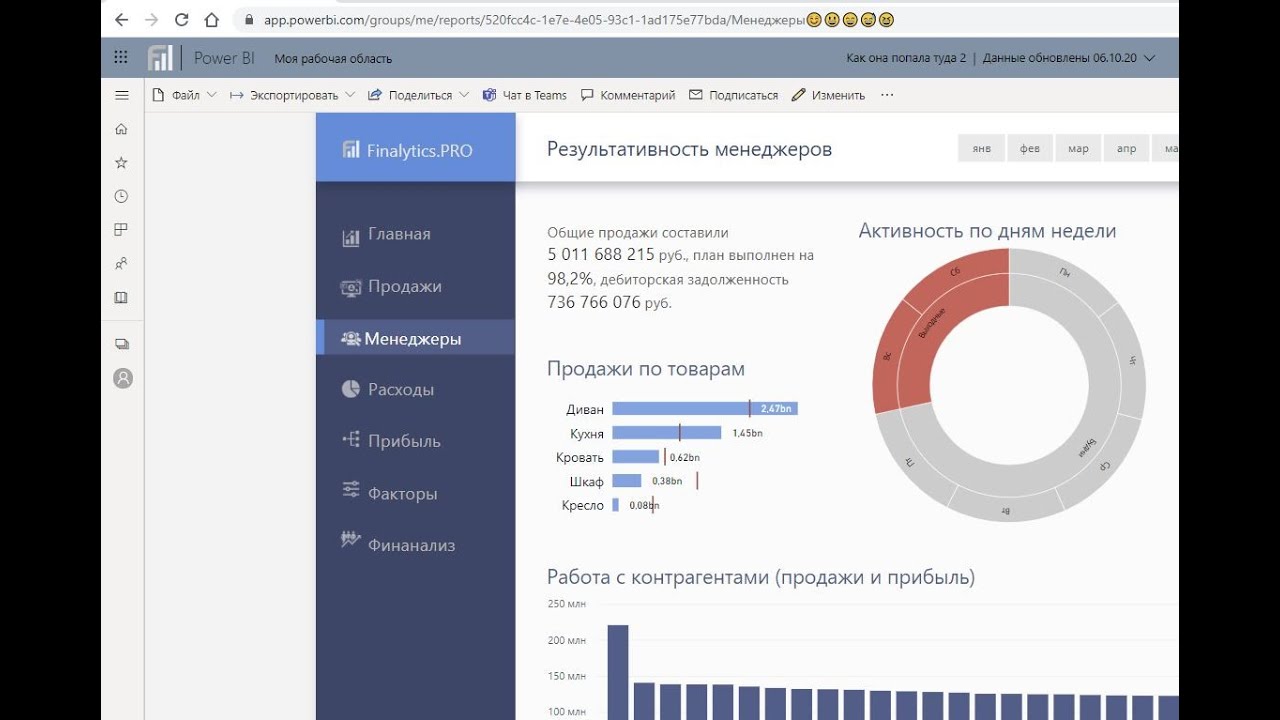The height and width of the screenshot is (720, 1280).
Task: Click the Продажи money icon
Action: click(351, 287)
